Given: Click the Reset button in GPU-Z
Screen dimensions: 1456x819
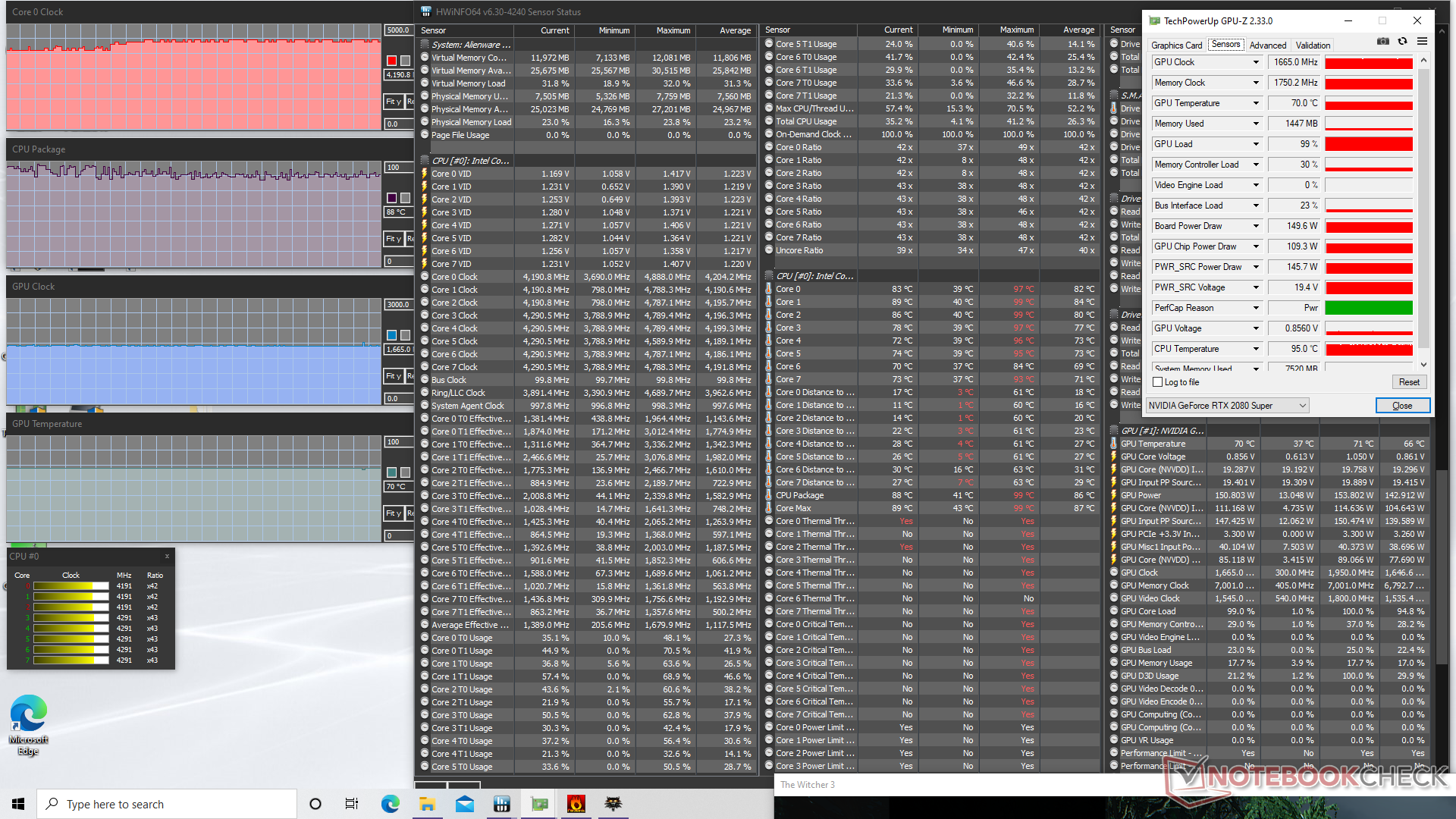Looking at the screenshot, I should (x=1409, y=382).
